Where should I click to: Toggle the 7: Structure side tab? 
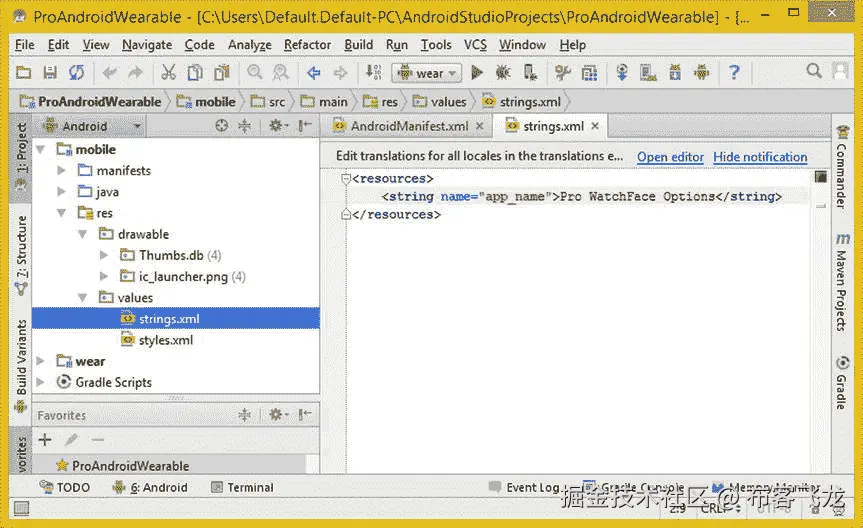(x=21, y=255)
